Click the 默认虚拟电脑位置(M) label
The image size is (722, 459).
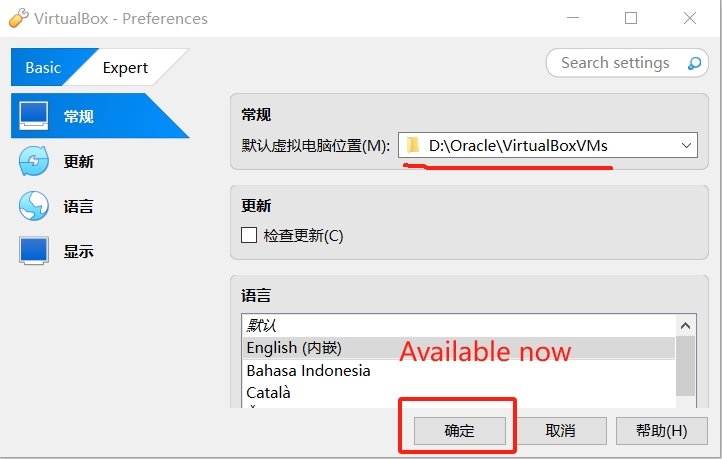click(x=316, y=146)
